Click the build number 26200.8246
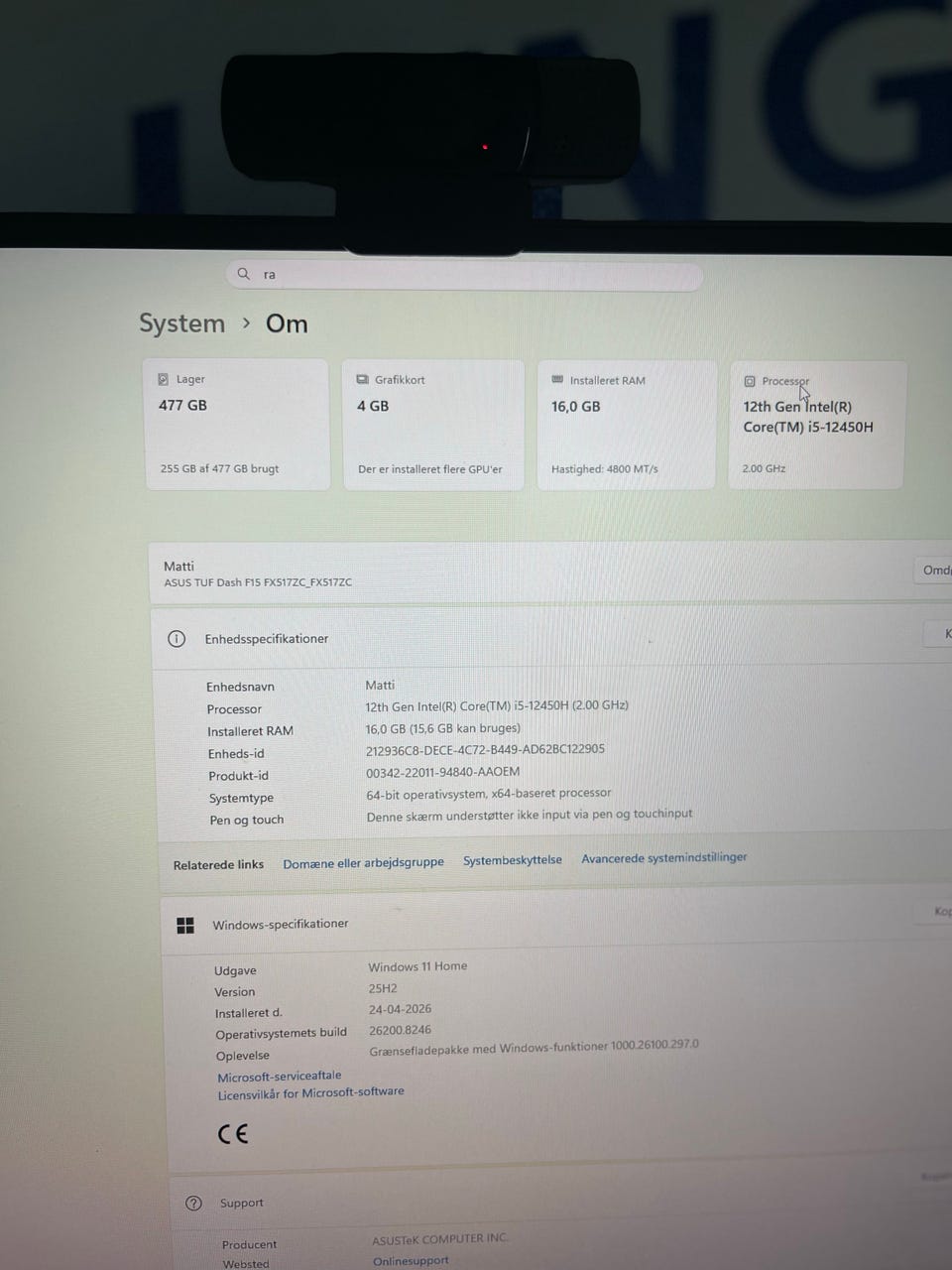Screen dimensions: 952x1270 click(x=401, y=1030)
